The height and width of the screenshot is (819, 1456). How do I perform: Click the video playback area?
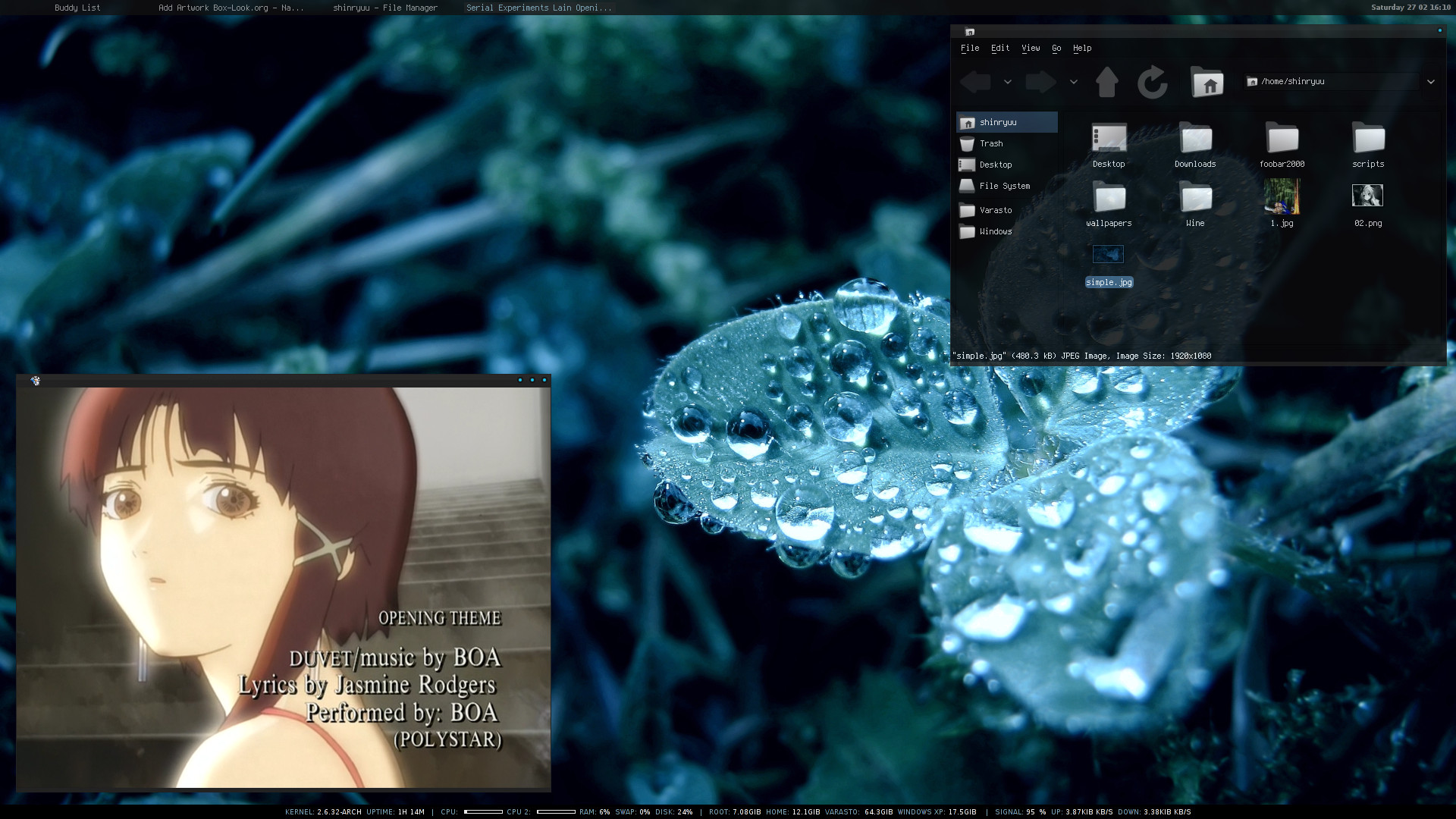click(x=284, y=588)
